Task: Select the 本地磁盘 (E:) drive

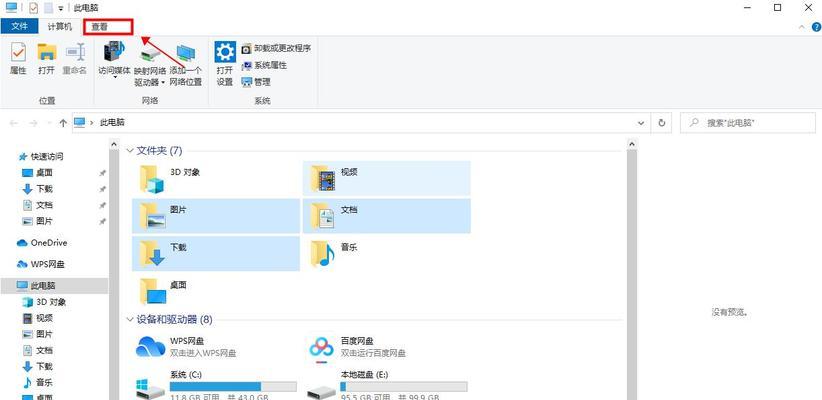Action: click(x=386, y=385)
